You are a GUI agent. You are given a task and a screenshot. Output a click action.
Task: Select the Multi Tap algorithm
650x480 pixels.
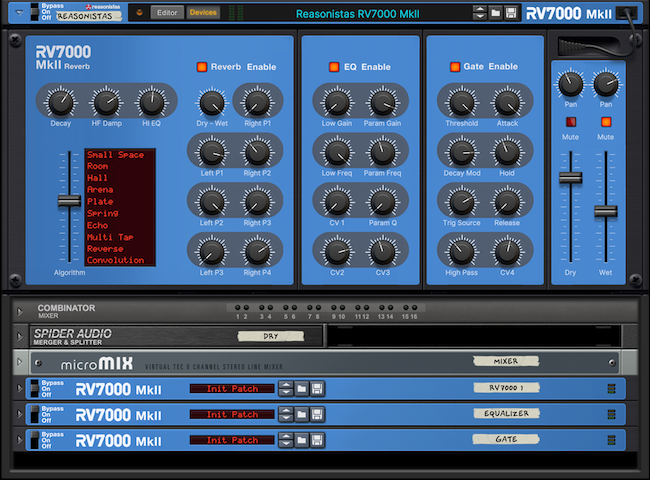(110, 237)
